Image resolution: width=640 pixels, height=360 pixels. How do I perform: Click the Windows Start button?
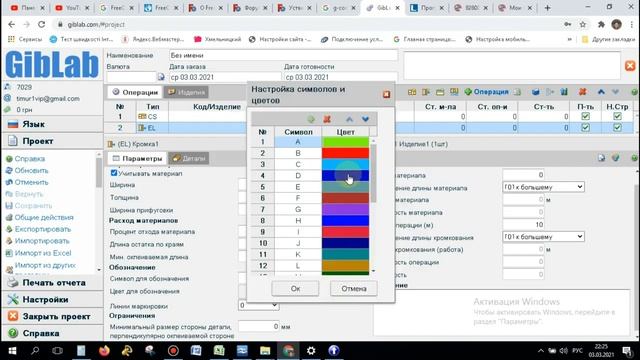click(x=12, y=351)
